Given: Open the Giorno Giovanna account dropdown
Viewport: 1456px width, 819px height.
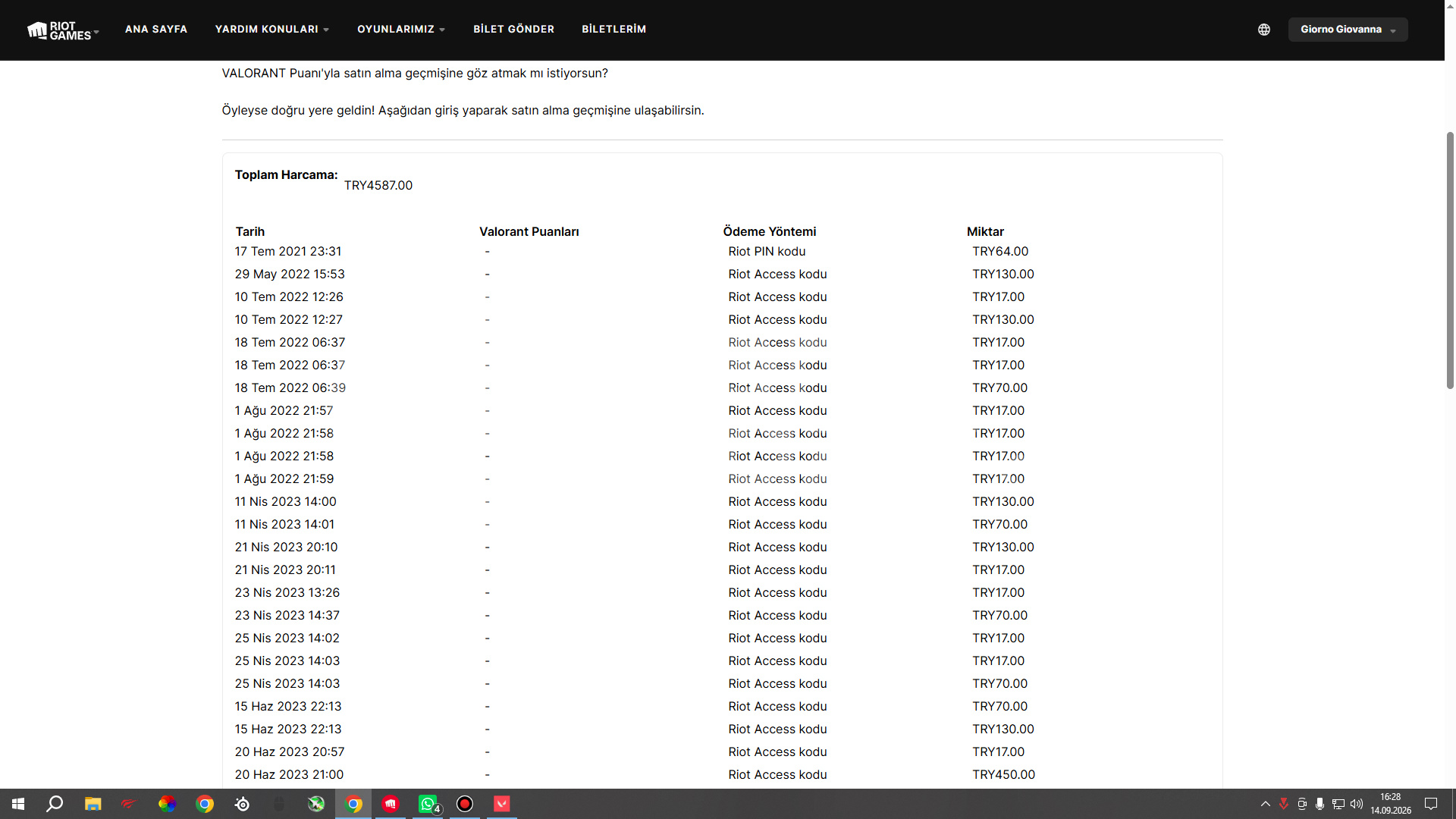Looking at the screenshot, I should [1348, 30].
